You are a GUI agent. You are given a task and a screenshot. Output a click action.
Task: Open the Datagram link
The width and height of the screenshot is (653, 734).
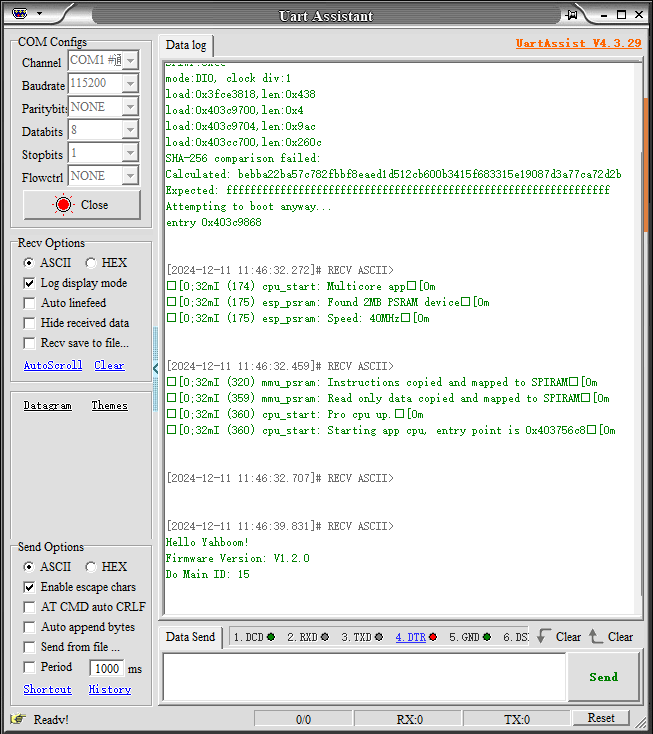[x=48, y=405]
